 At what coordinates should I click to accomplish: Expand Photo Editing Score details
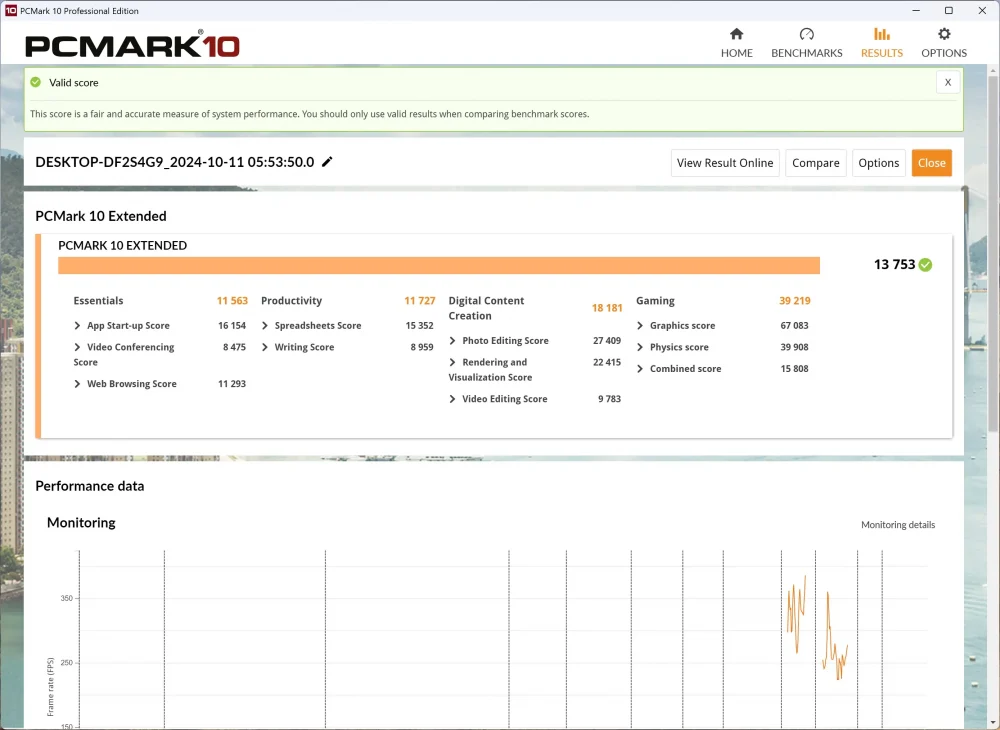[x=452, y=341]
